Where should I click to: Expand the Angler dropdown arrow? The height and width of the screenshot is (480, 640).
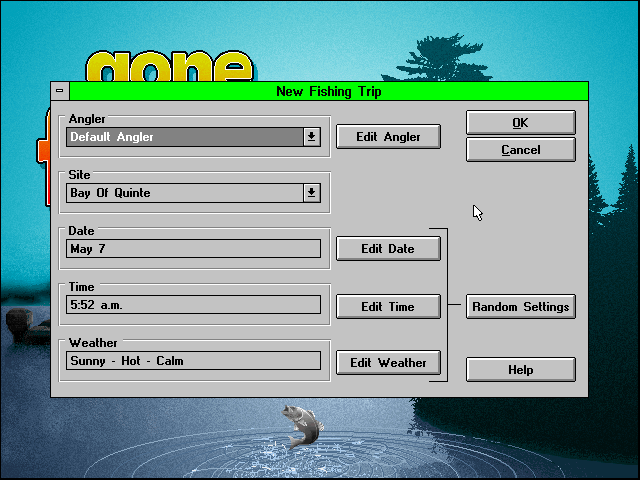311,137
